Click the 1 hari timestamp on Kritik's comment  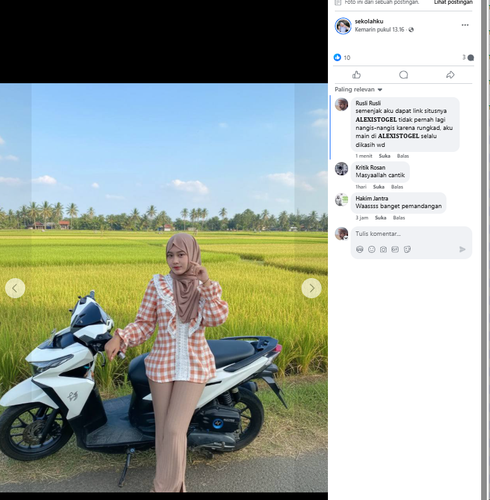click(361, 187)
